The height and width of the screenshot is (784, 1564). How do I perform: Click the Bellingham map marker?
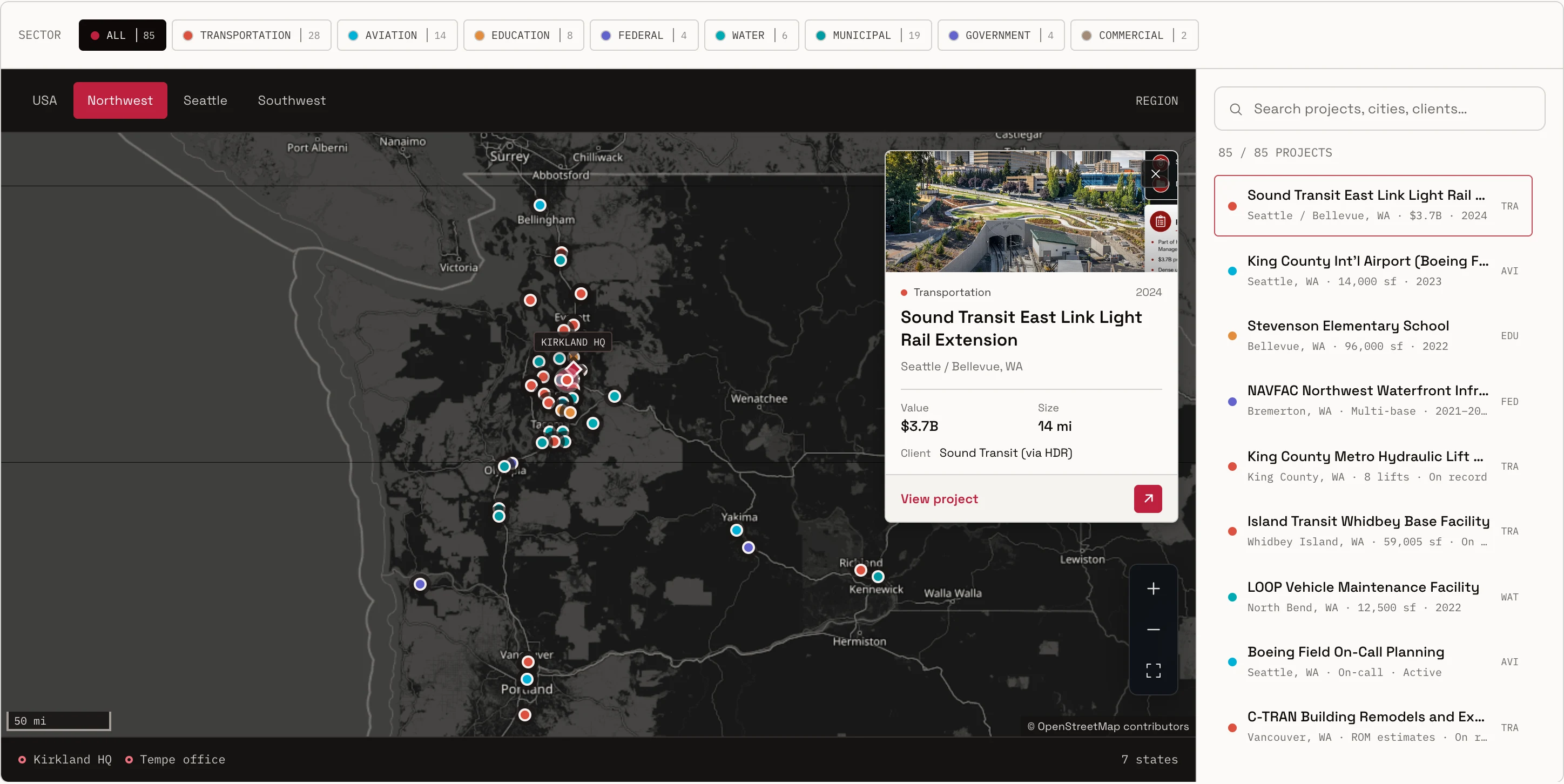(539, 205)
